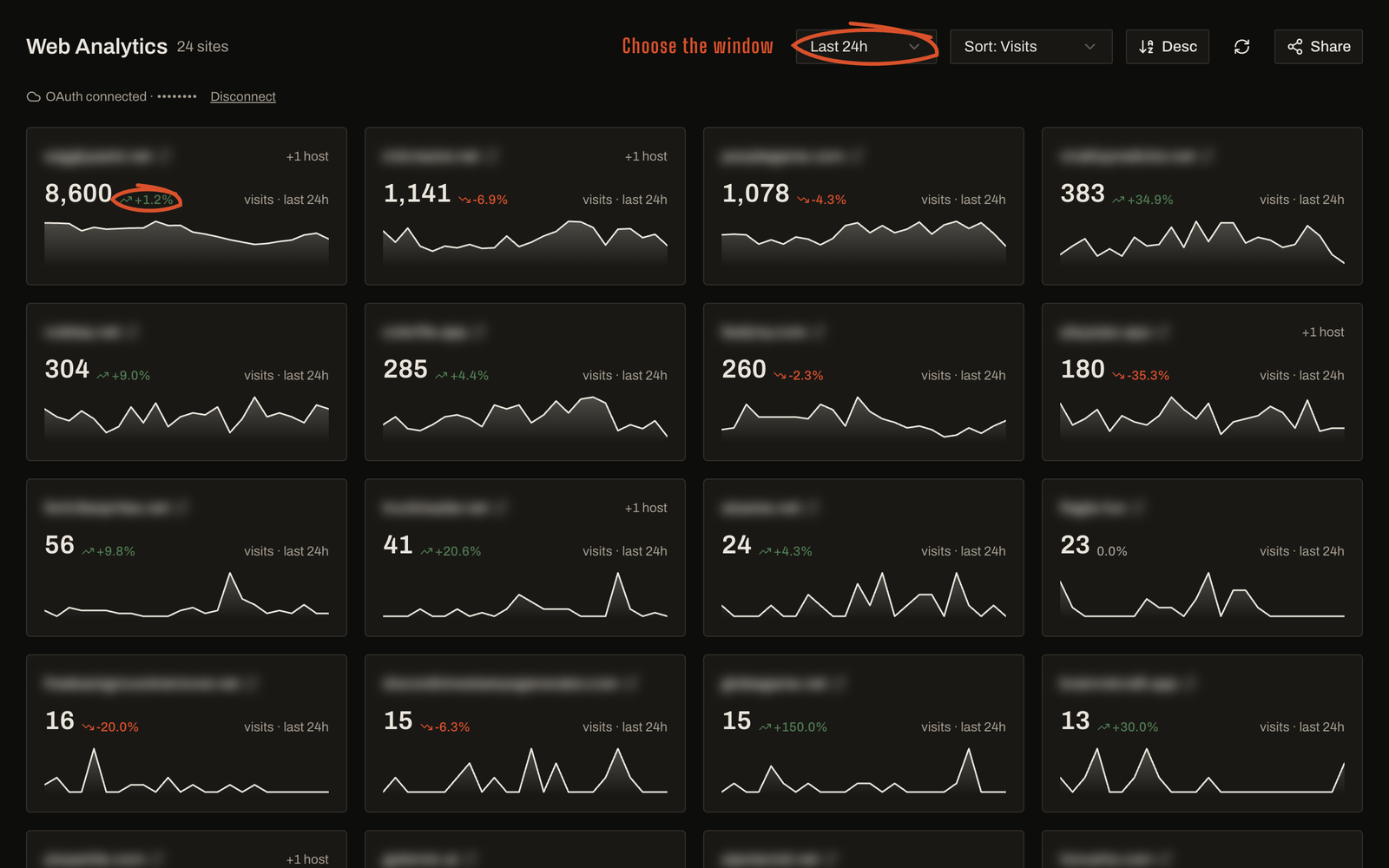
Task: Click the +1 host label on 180 card
Action: pyautogui.click(x=1323, y=332)
